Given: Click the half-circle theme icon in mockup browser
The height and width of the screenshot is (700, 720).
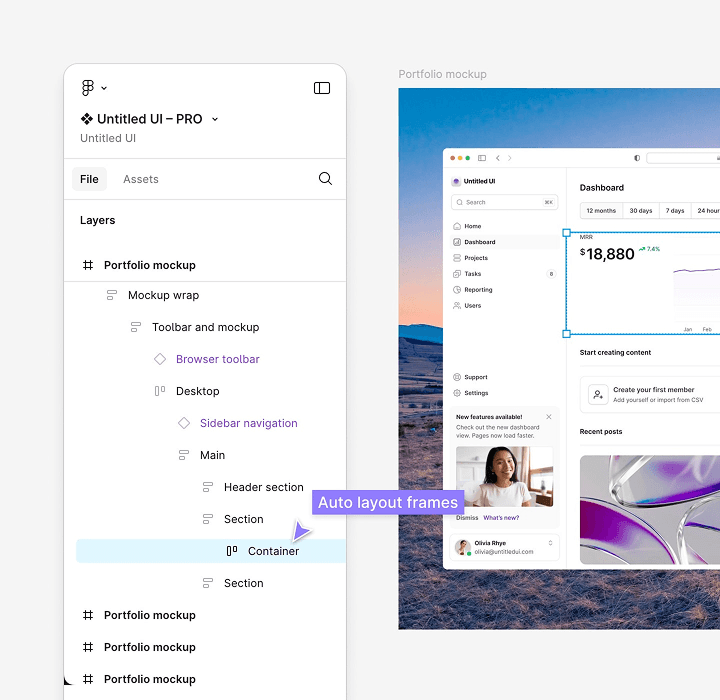Looking at the screenshot, I should coord(637,158).
